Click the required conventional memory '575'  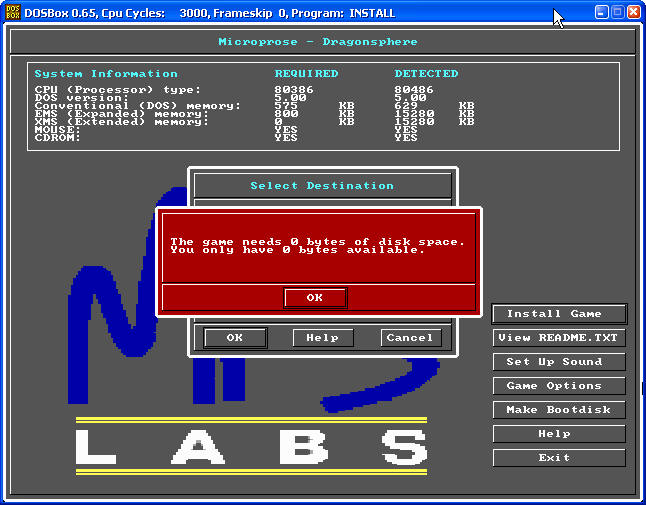286,105
